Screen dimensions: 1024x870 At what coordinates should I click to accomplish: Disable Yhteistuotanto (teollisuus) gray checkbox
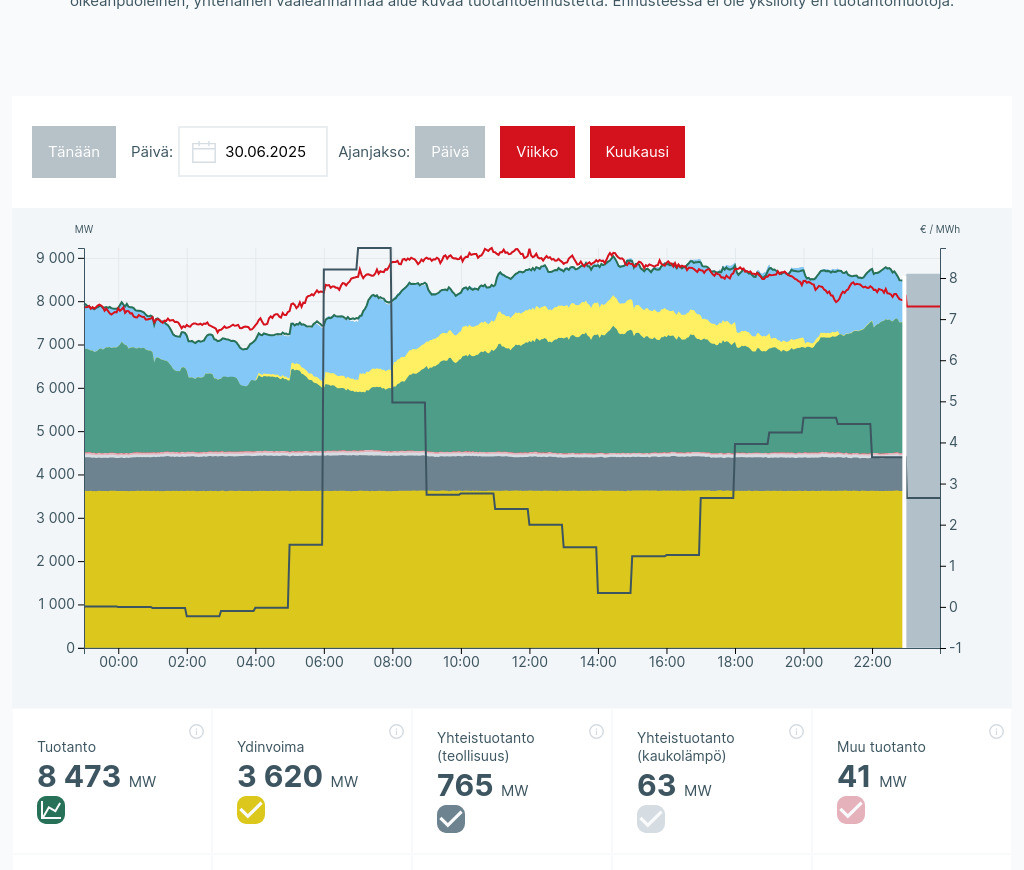(451, 819)
